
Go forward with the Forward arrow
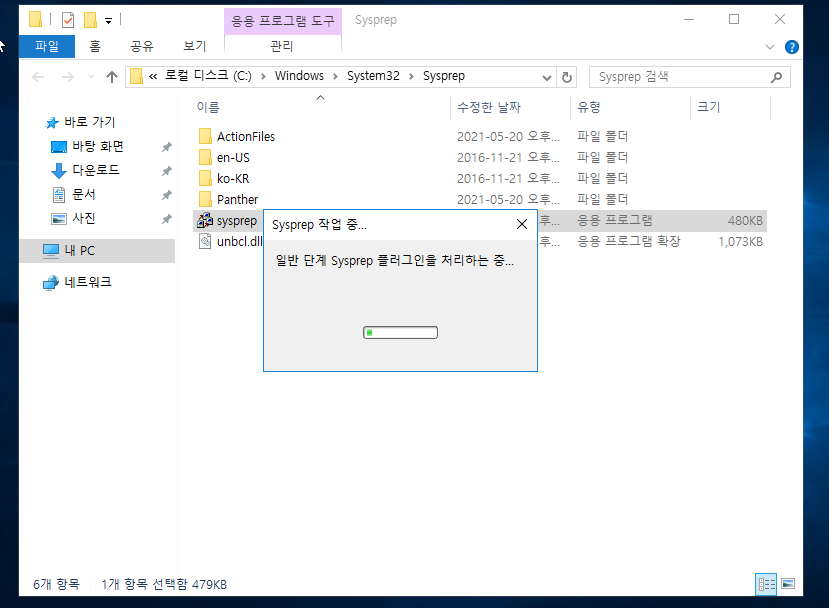(x=68, y=77)
